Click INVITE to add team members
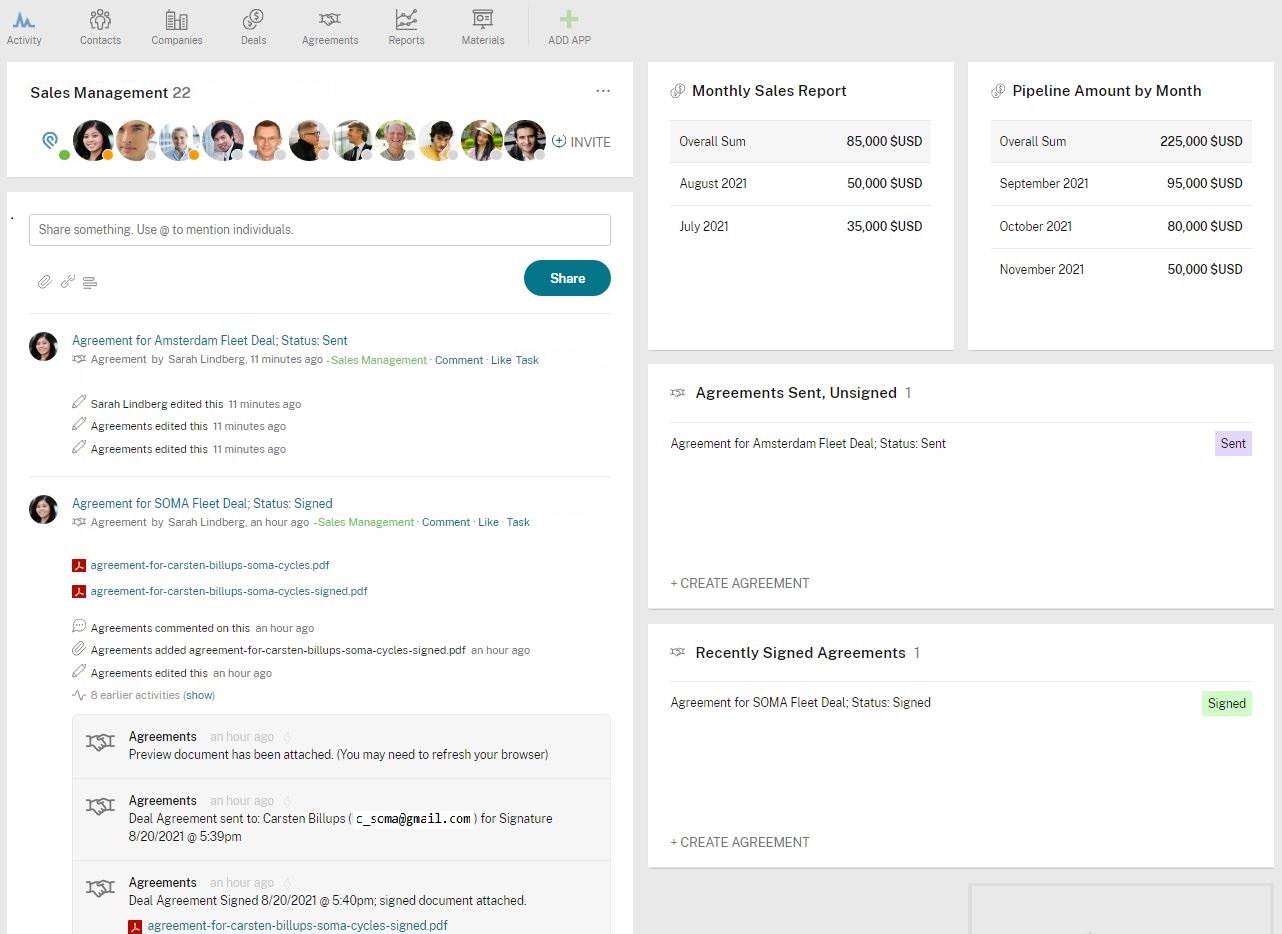The width and height of the screenshot is (1282, 934). click(581, 142)
